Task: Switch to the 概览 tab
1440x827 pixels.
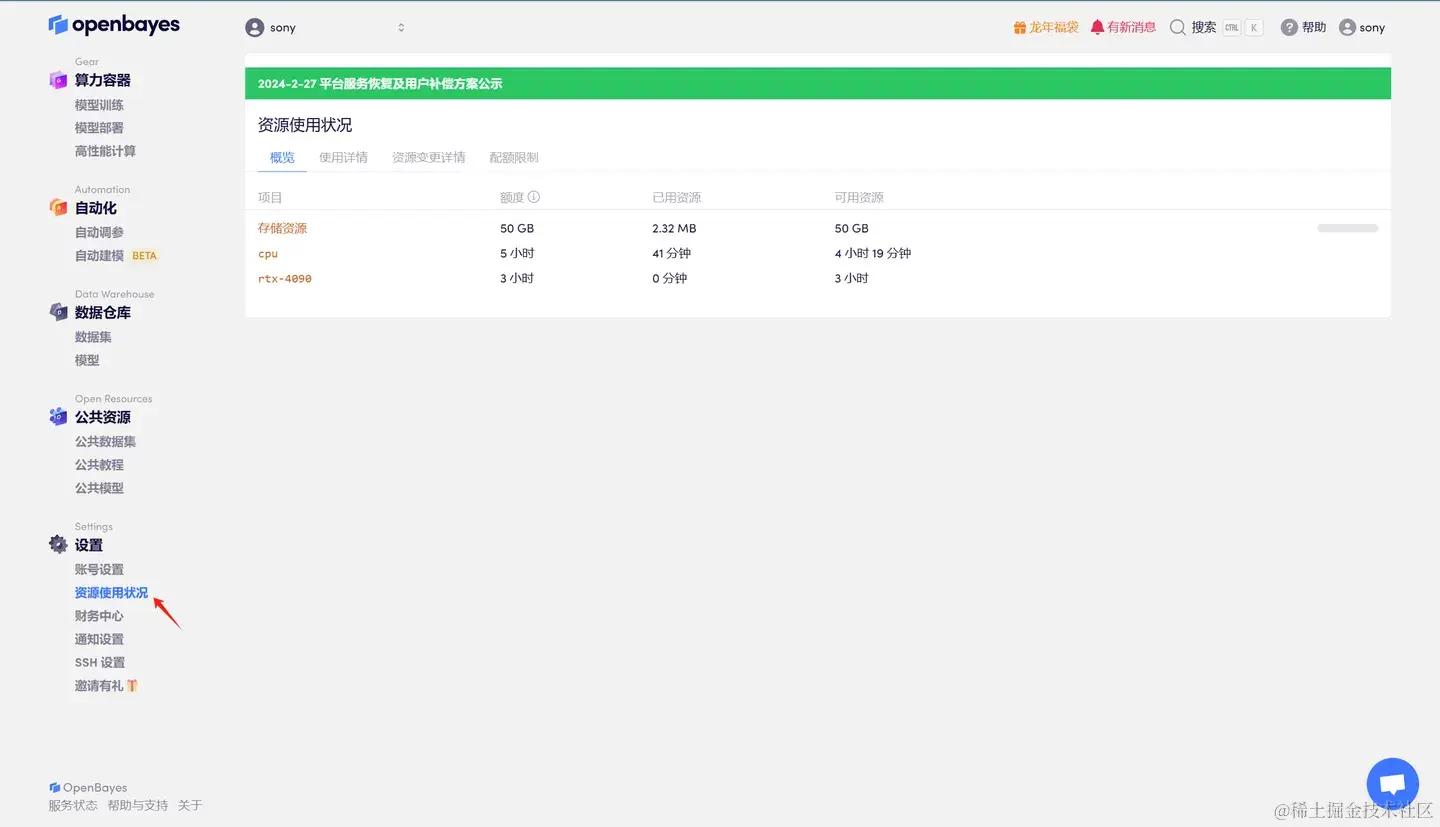Action: click(x=282, y=157)
